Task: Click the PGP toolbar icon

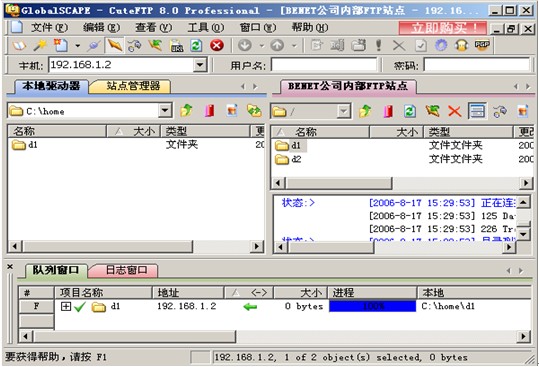Action: pos(482,45)
